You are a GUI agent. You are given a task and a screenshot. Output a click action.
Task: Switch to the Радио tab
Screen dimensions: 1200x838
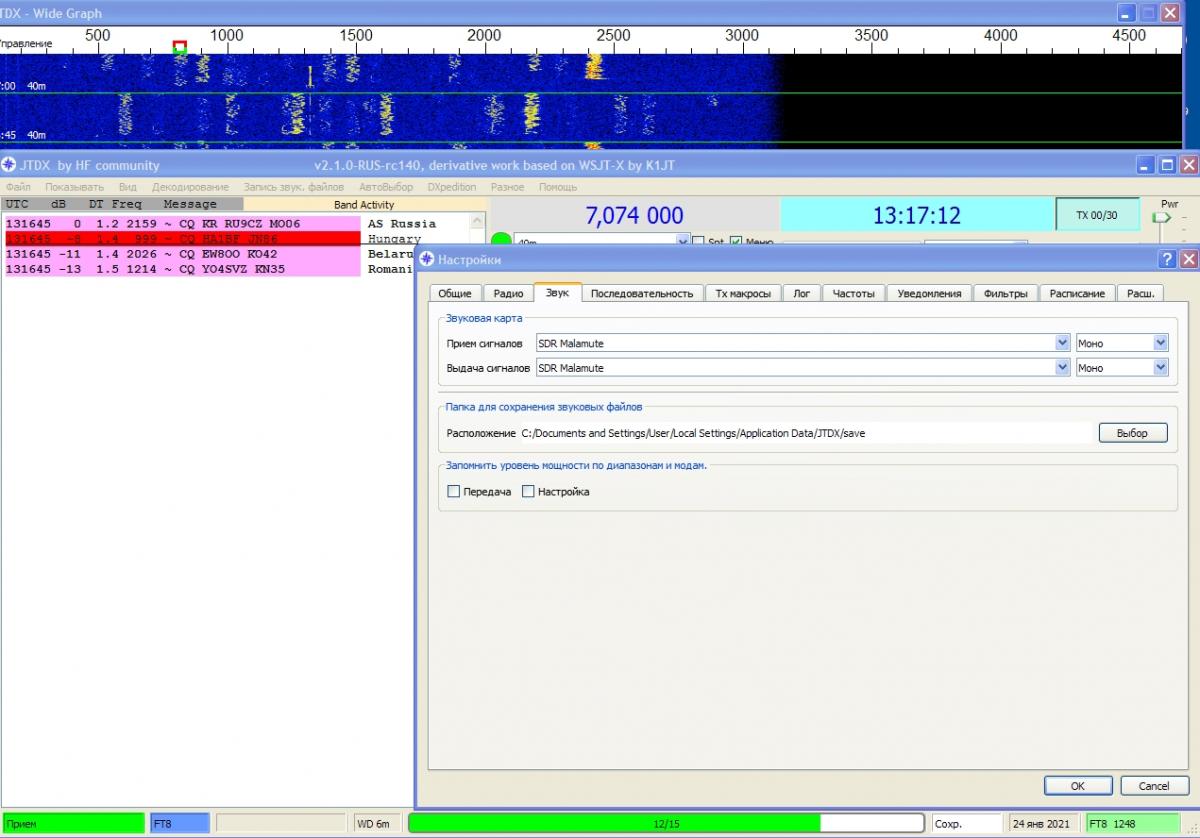[x=508, y=293]
